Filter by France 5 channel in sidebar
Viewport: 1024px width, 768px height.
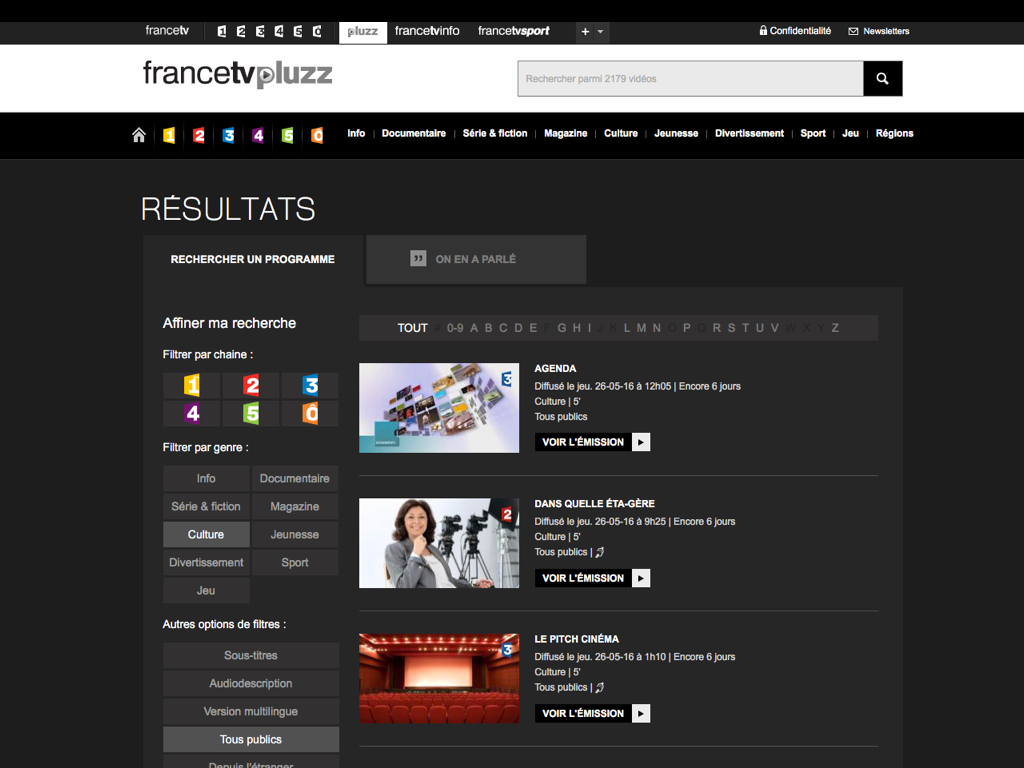[251, 413]
